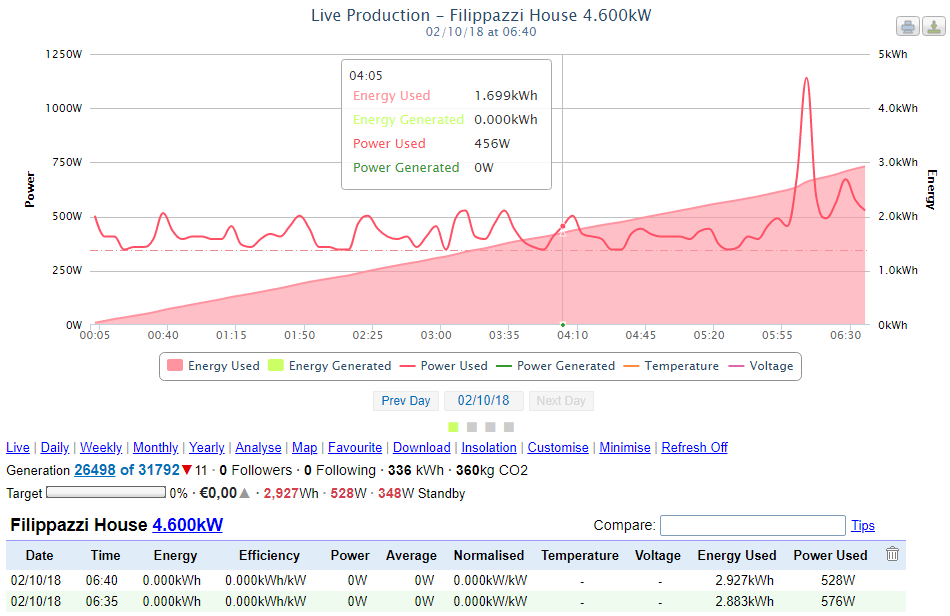Focus the Compare input field
This screenshot has height=616, width=950.
coord(752,525)
